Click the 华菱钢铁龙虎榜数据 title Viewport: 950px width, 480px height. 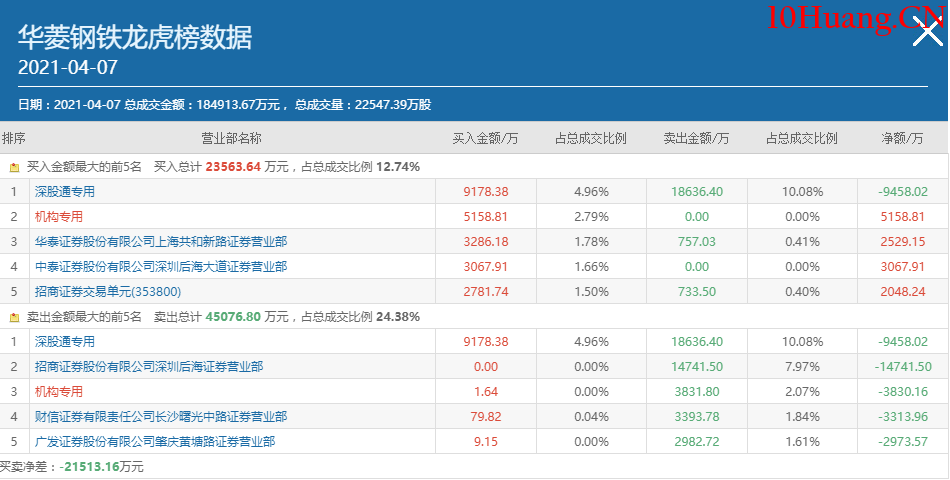tap(135, 37)
